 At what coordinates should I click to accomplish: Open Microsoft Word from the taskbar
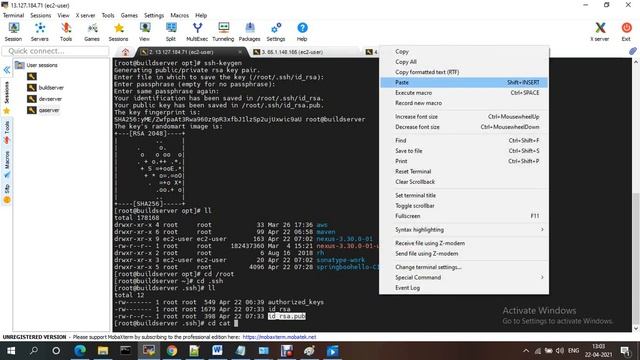click(217, 351)
